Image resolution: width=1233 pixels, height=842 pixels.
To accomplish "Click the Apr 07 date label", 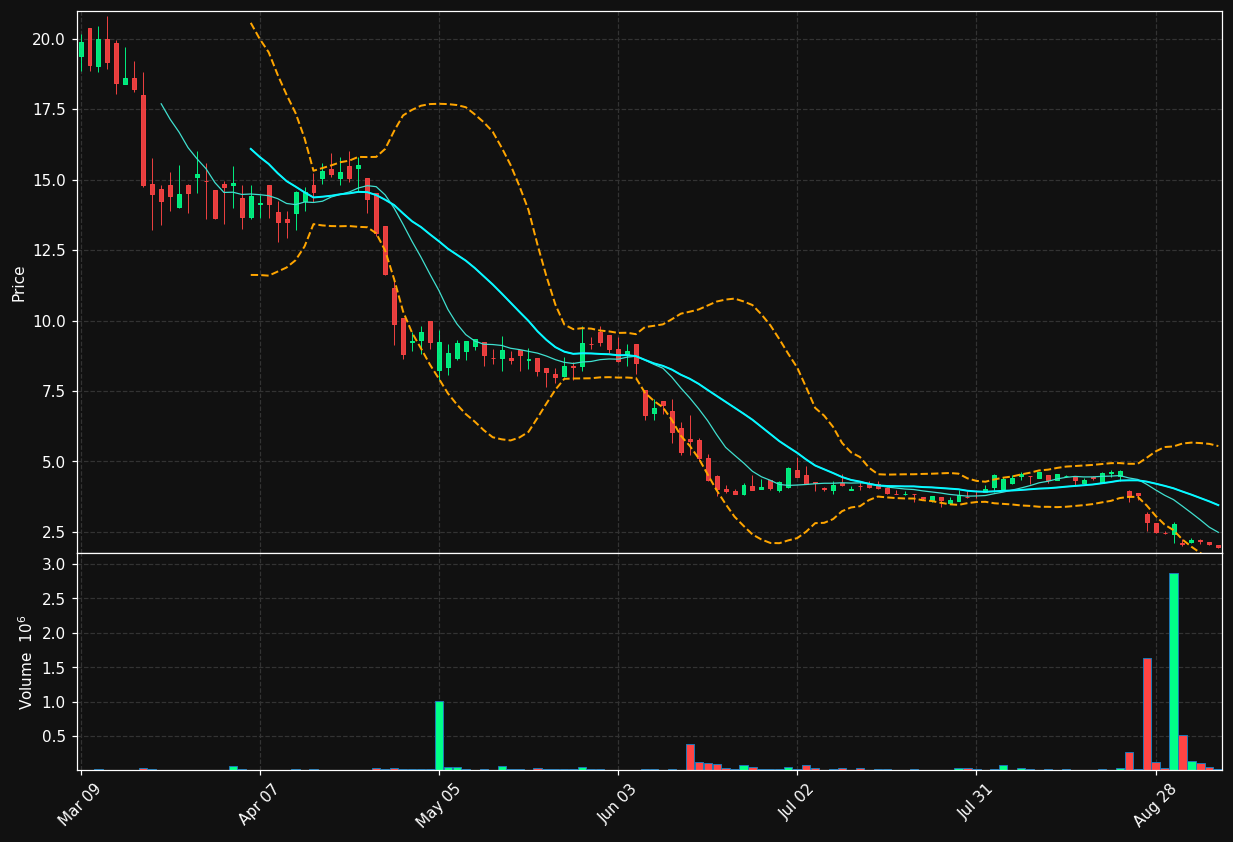I will coord(257,806).
